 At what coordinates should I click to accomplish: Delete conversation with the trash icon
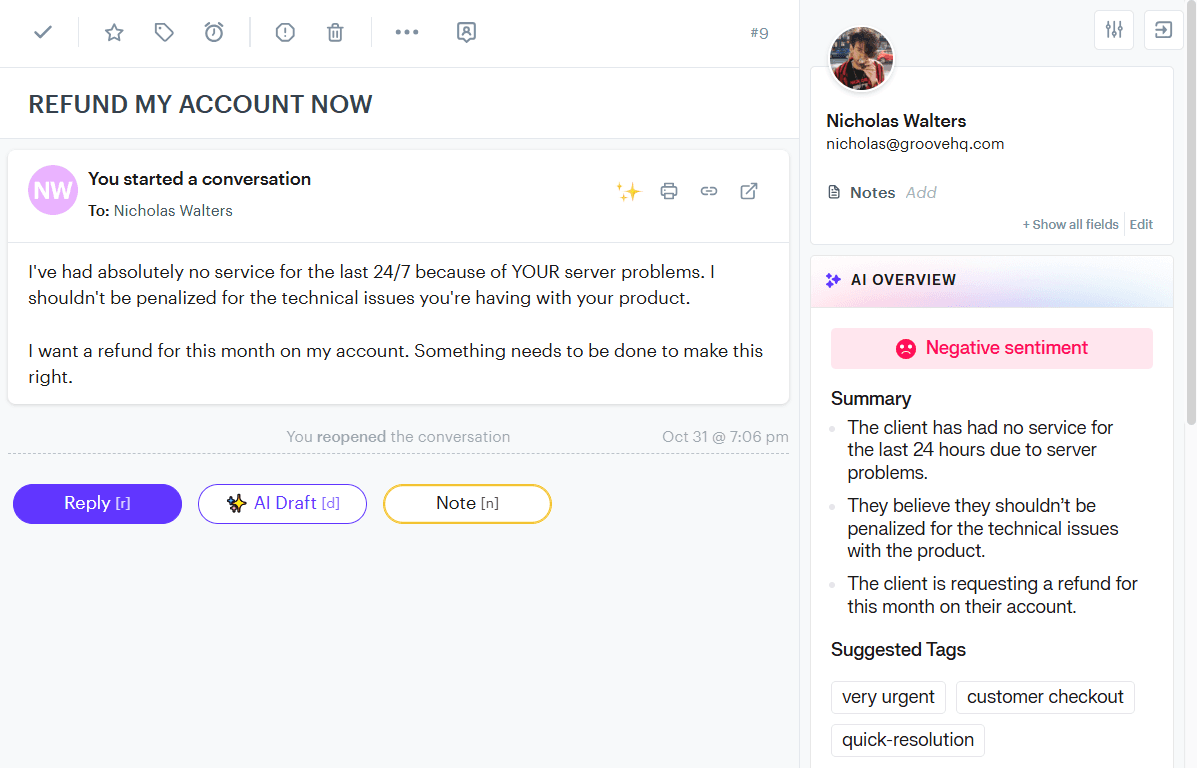(x=335, y=32)
